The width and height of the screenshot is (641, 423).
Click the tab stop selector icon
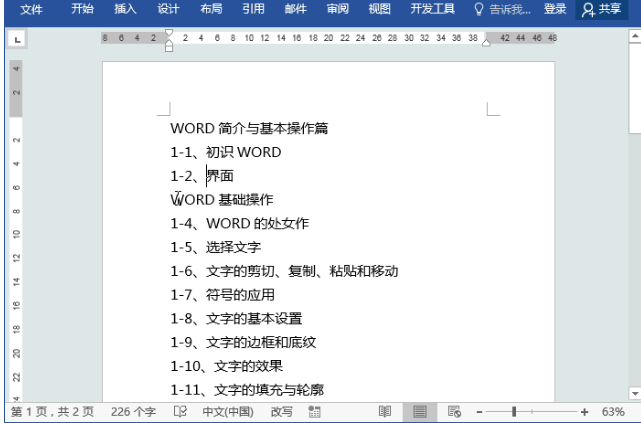[17, 39]
